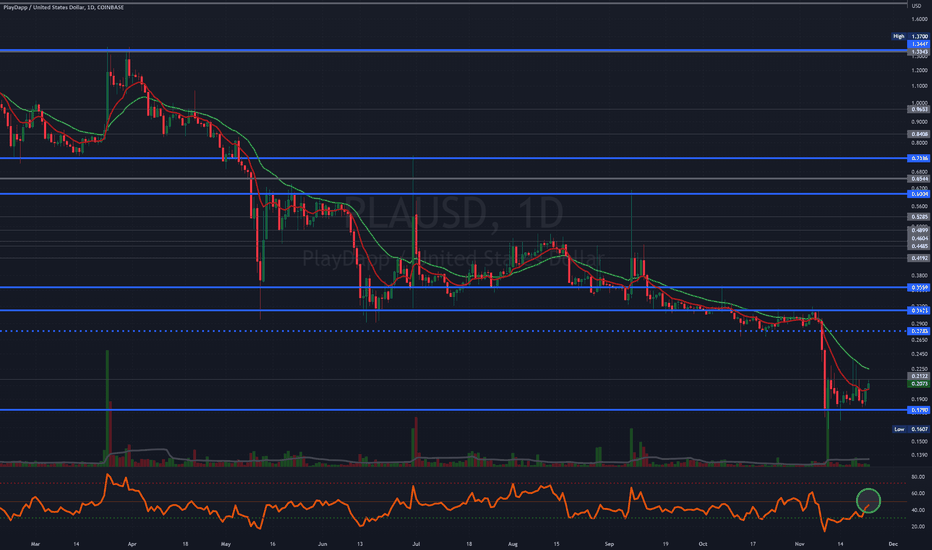Click the Dec label on time axis
This screenshot has height=550, width=932.
[893, 543]
